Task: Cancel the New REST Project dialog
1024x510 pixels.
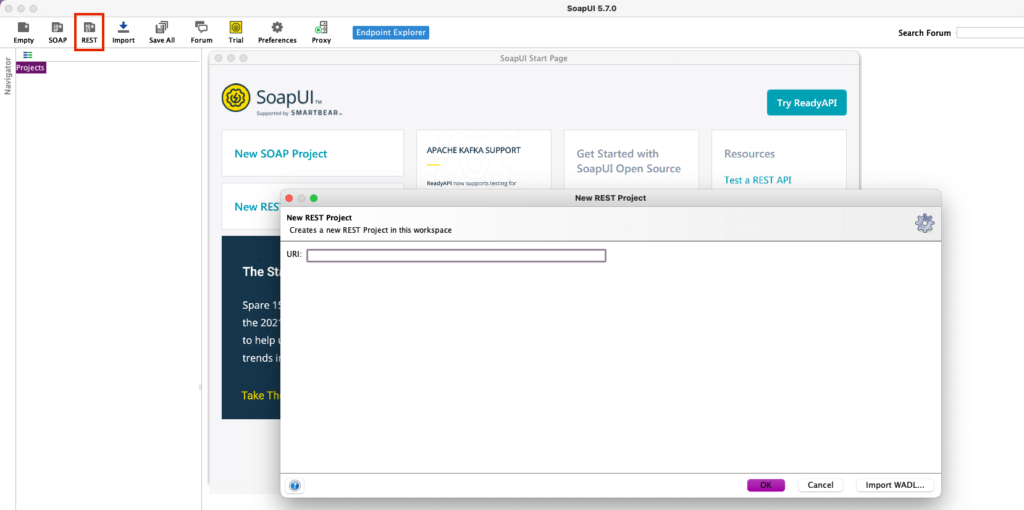Action: pyautogui.click(x=820, y=485)
